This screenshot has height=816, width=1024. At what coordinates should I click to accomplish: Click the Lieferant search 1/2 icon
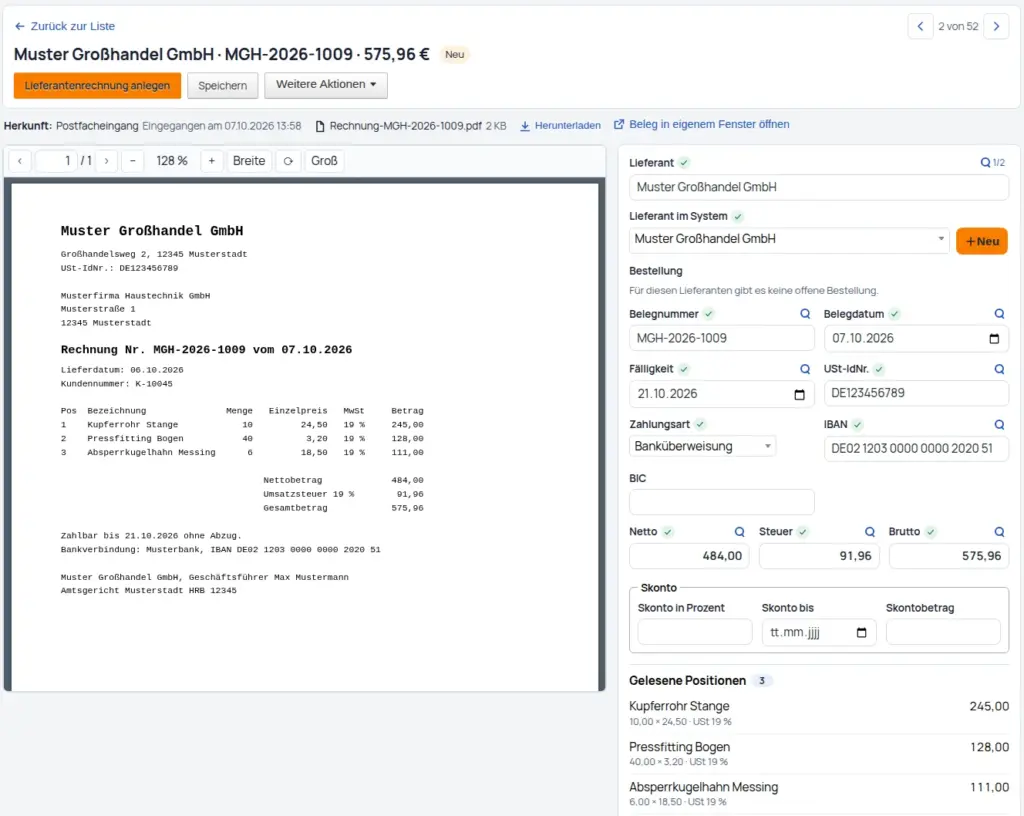pos(992,163)
